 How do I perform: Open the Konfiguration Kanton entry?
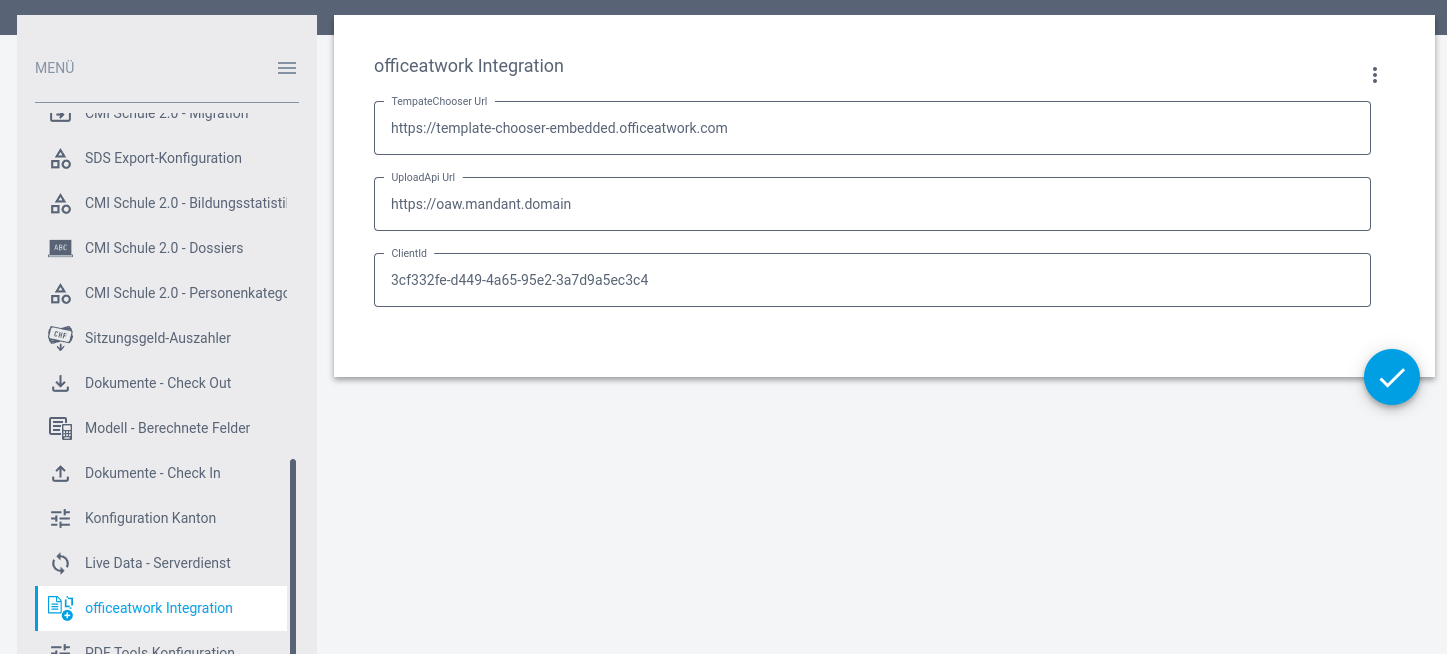pyautogui.click(x=150, y=518)
